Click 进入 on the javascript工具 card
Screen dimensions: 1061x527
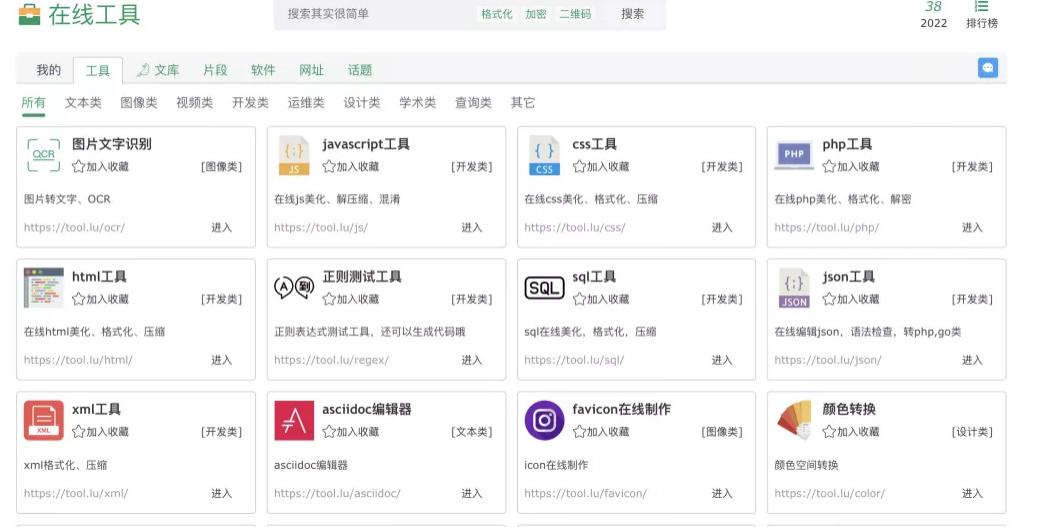click(472, 227)
